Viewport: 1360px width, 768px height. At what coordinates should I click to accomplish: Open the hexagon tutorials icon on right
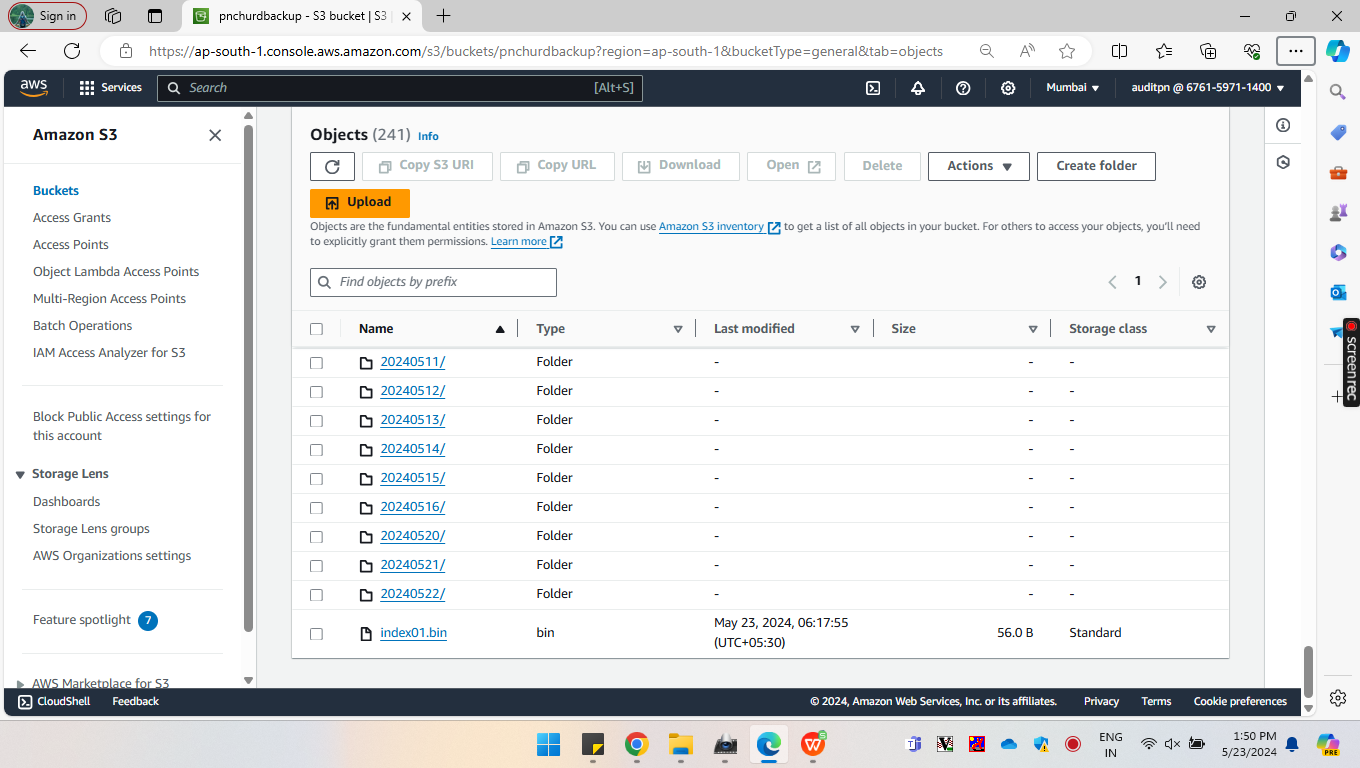pyautogui.click(x=1283, y=162)
